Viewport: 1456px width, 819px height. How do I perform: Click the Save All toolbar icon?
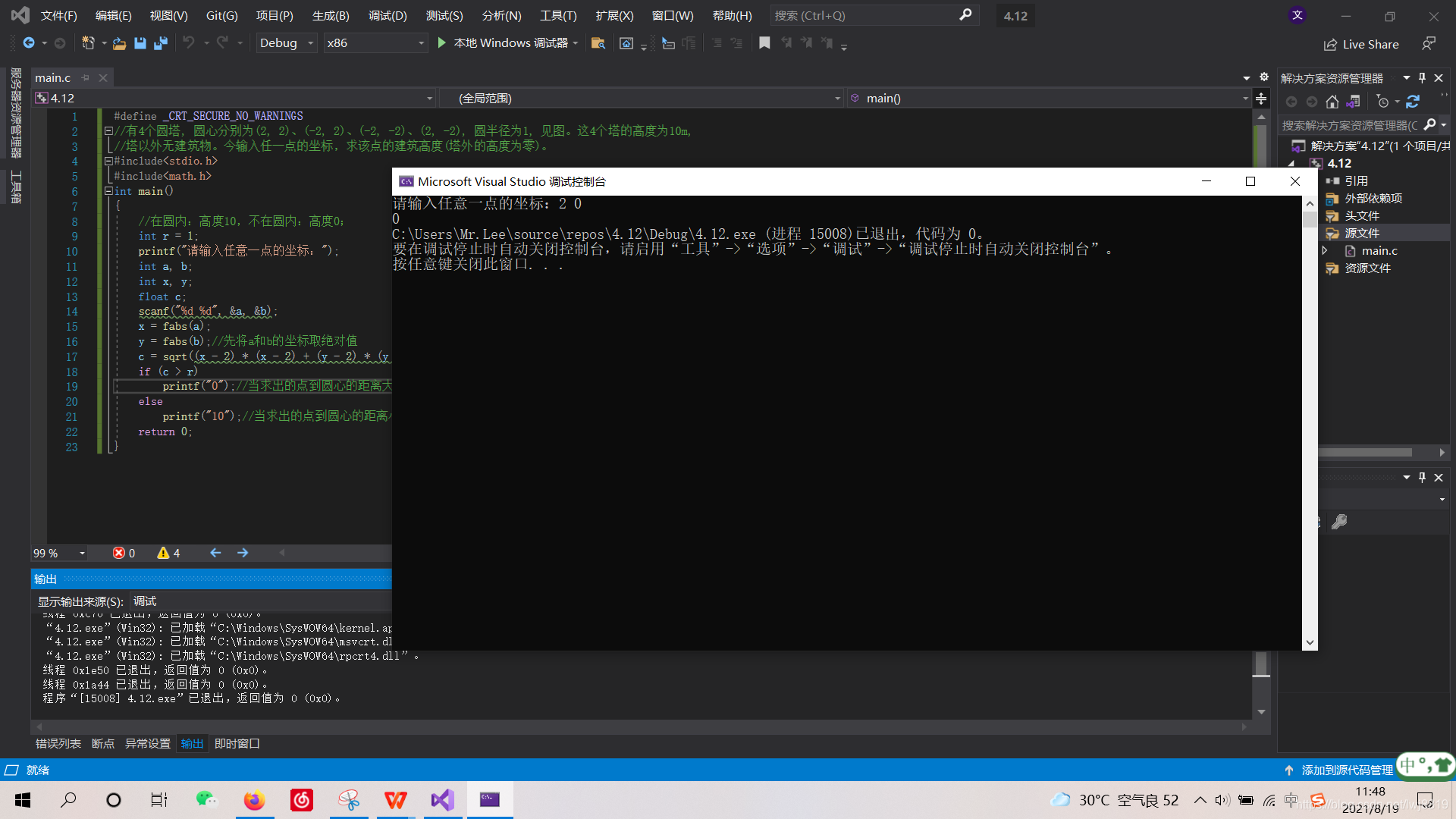click(x=160, y=43)
